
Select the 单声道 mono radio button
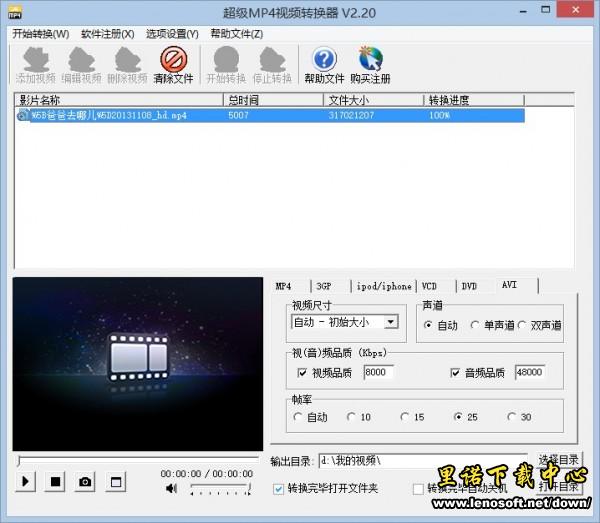click(475, 325)
